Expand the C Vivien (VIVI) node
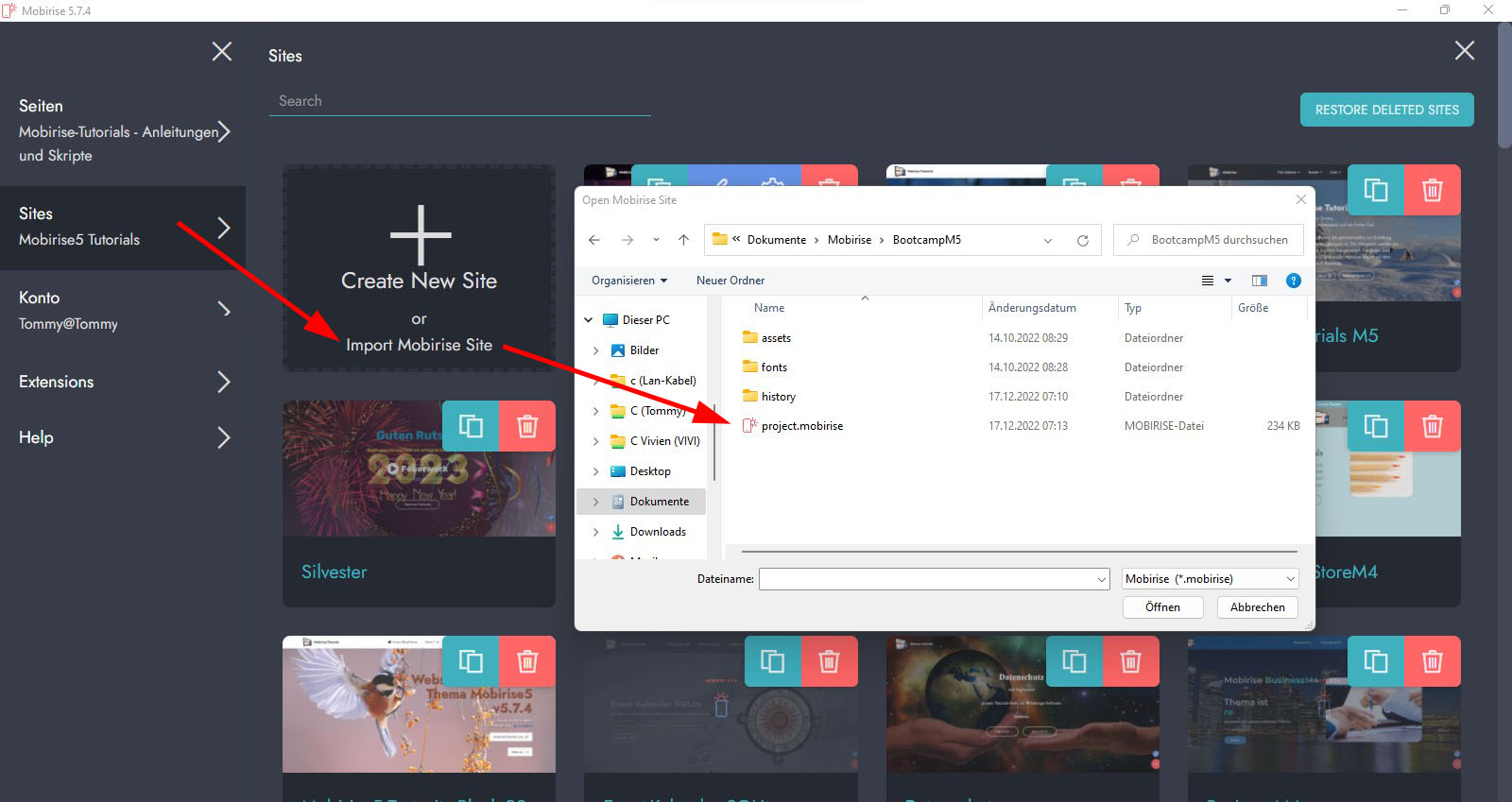The width and height of the screenshot is (1512, 802). pos(595,441)
